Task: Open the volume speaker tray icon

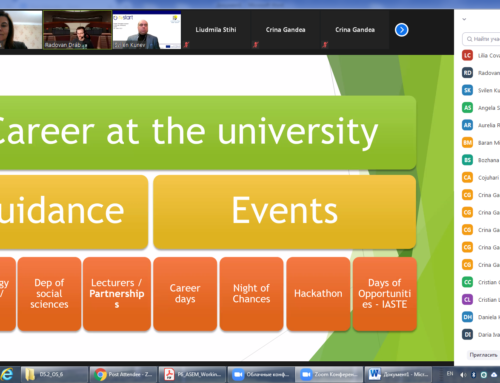Action: point(463,375)
